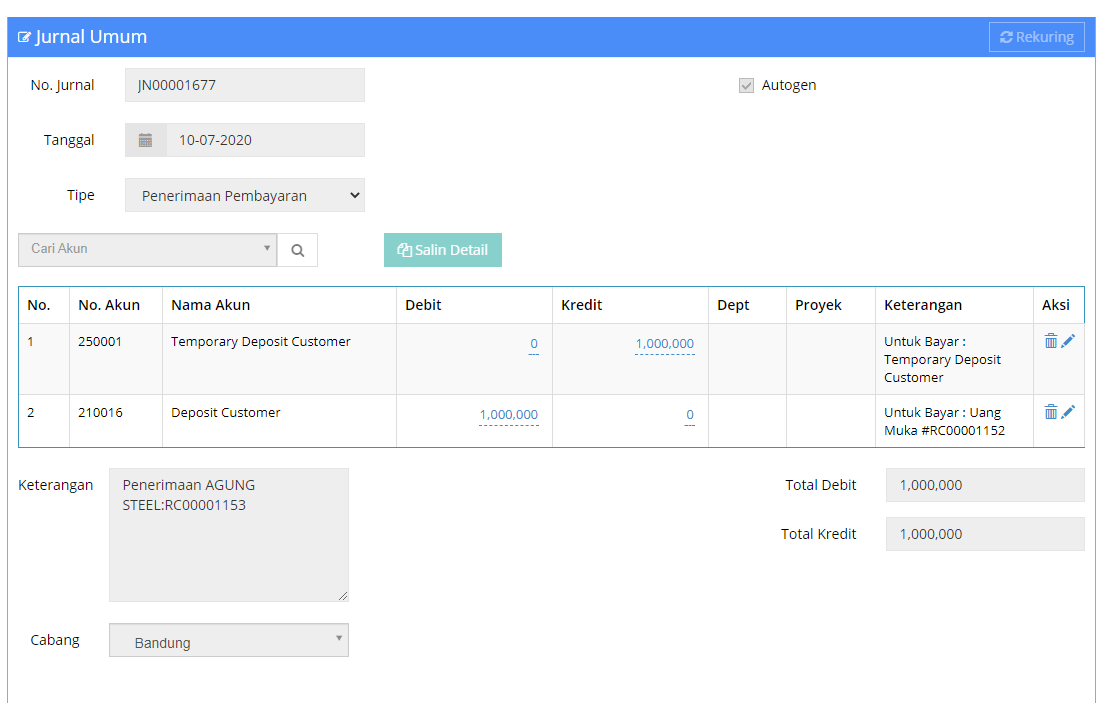Click the Keterangan text area
Viewport: 1107px width, 703px height.
229,535
